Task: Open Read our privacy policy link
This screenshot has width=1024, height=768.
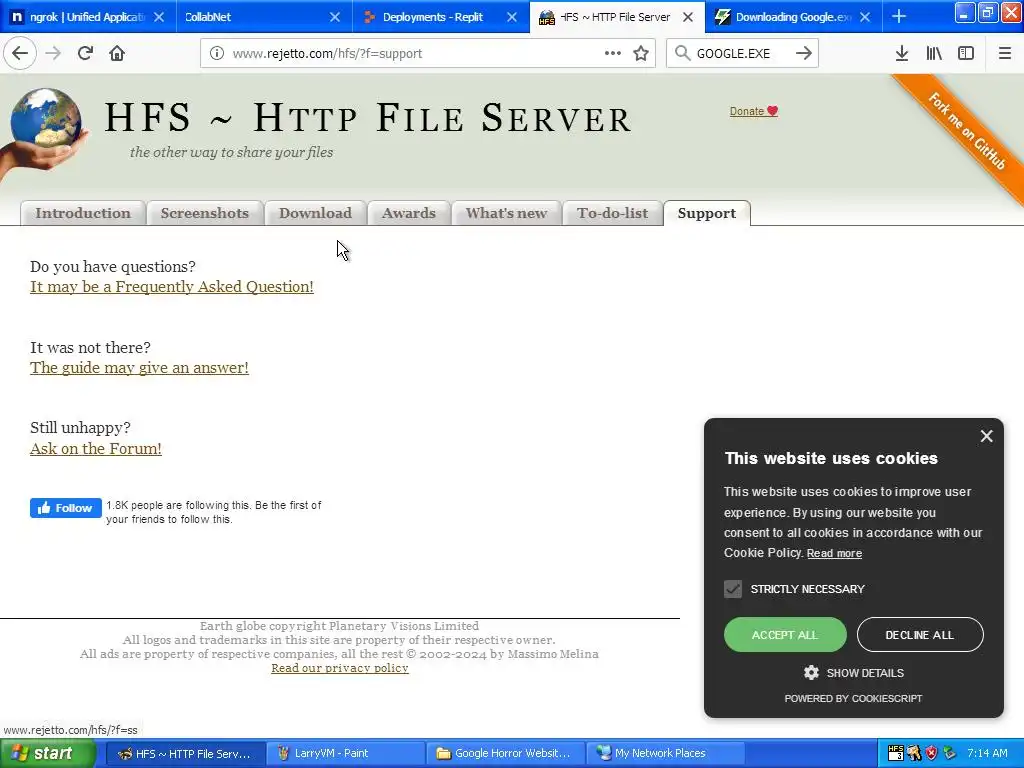Action: tap(340, 668)
